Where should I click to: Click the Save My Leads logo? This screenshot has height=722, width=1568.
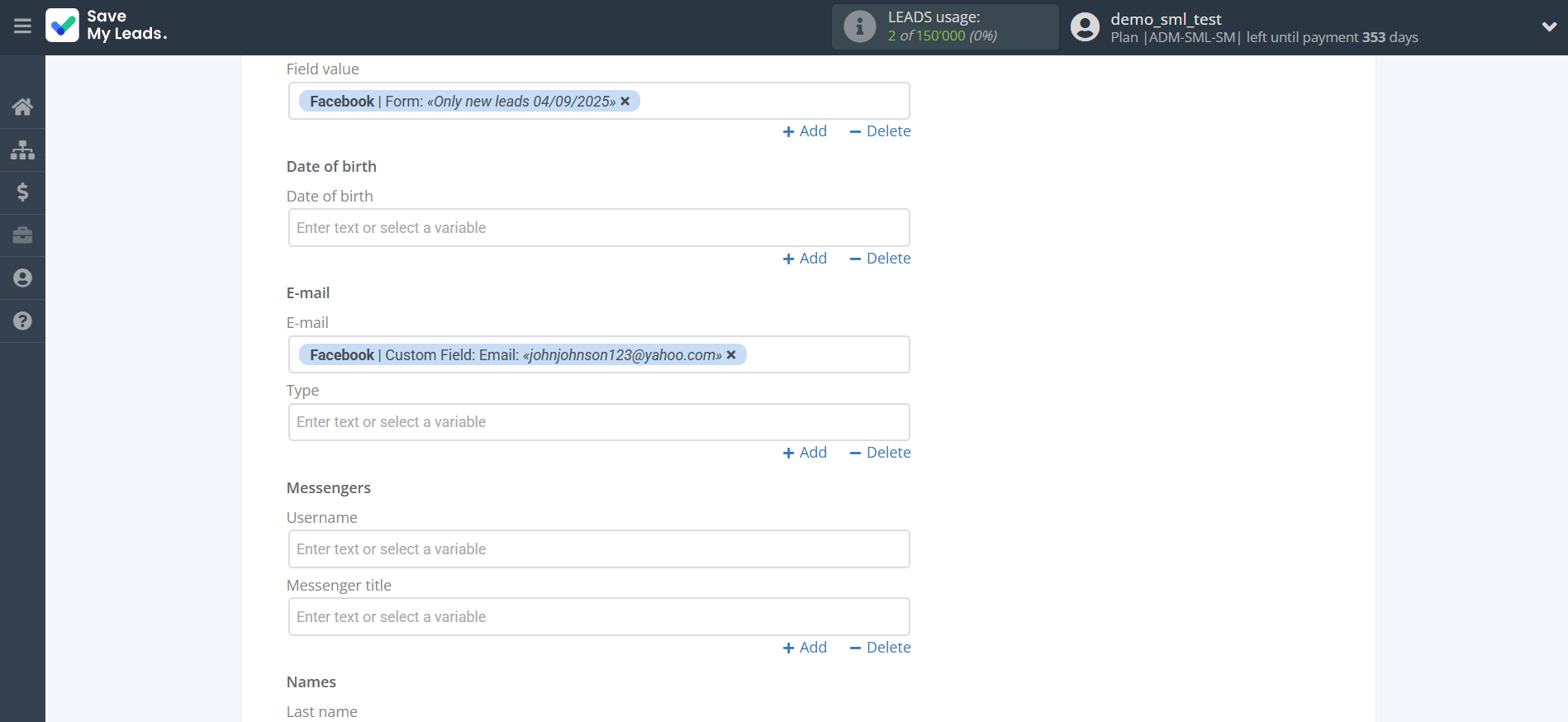point(107,26)
